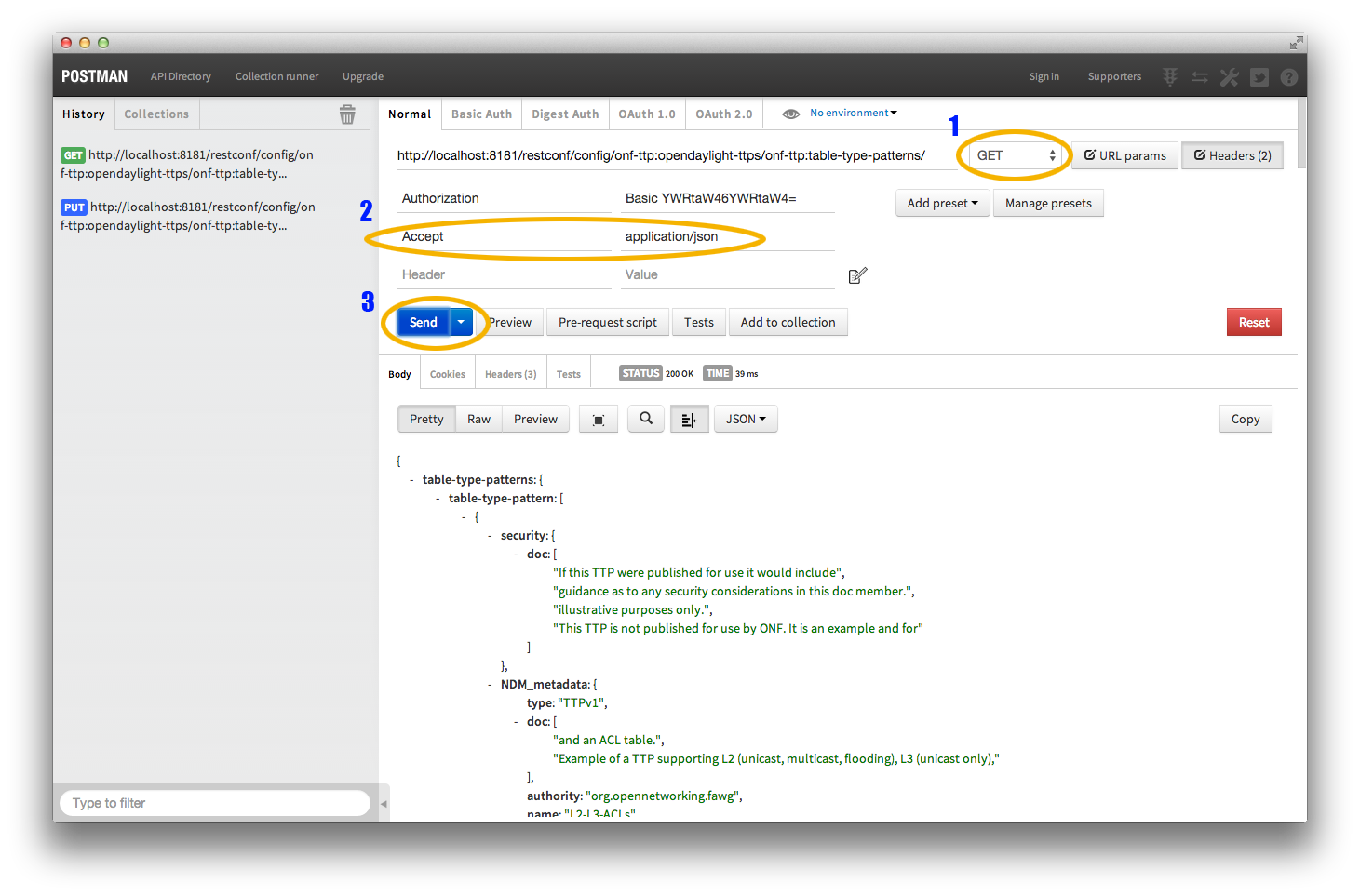
Task: Open the Send button dropdown arrow
Action: [461, 322]
